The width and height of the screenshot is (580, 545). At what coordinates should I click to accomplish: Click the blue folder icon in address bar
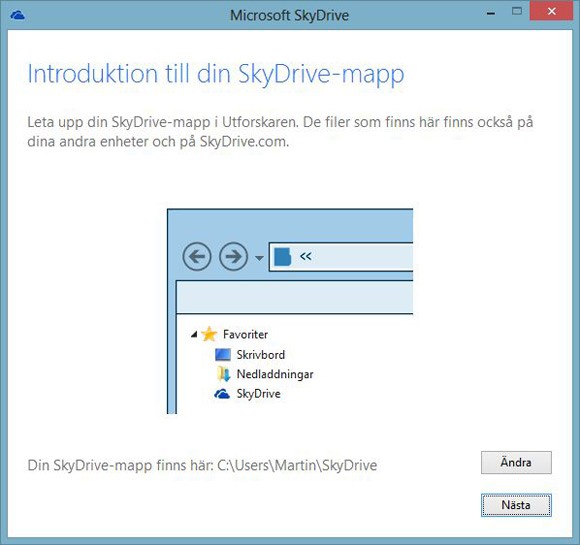pos(282,257)
